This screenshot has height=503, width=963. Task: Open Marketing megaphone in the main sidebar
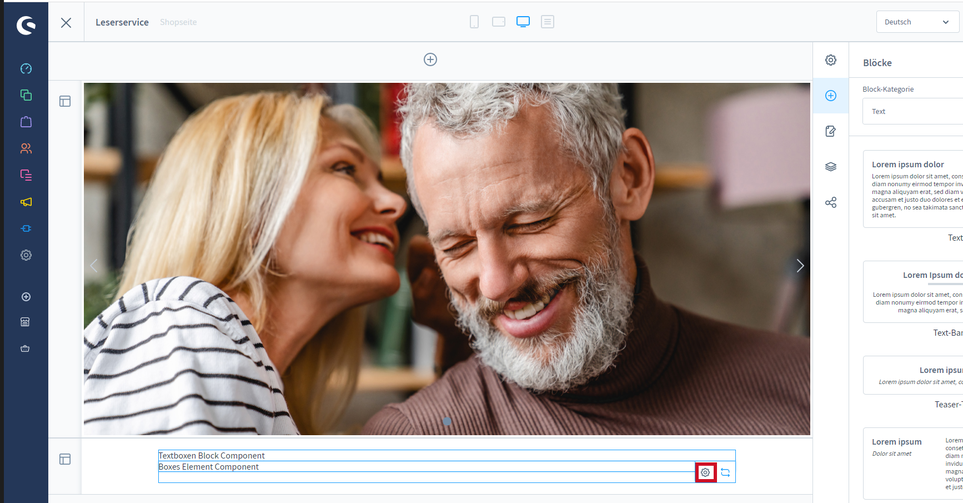(x=26, y=202)
